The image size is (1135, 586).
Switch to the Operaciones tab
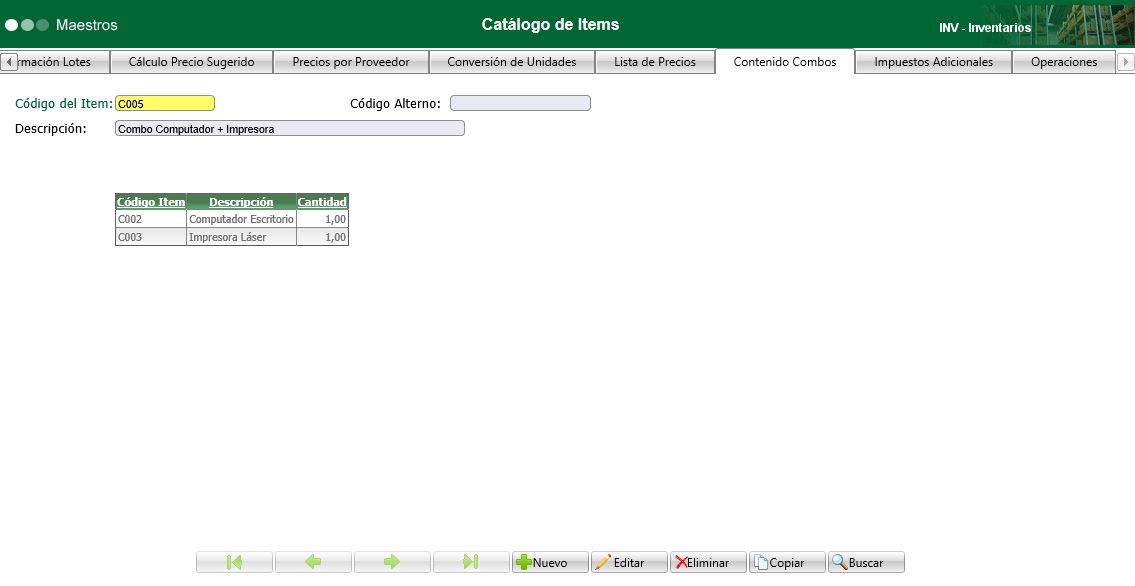(x=1064, y=61)
